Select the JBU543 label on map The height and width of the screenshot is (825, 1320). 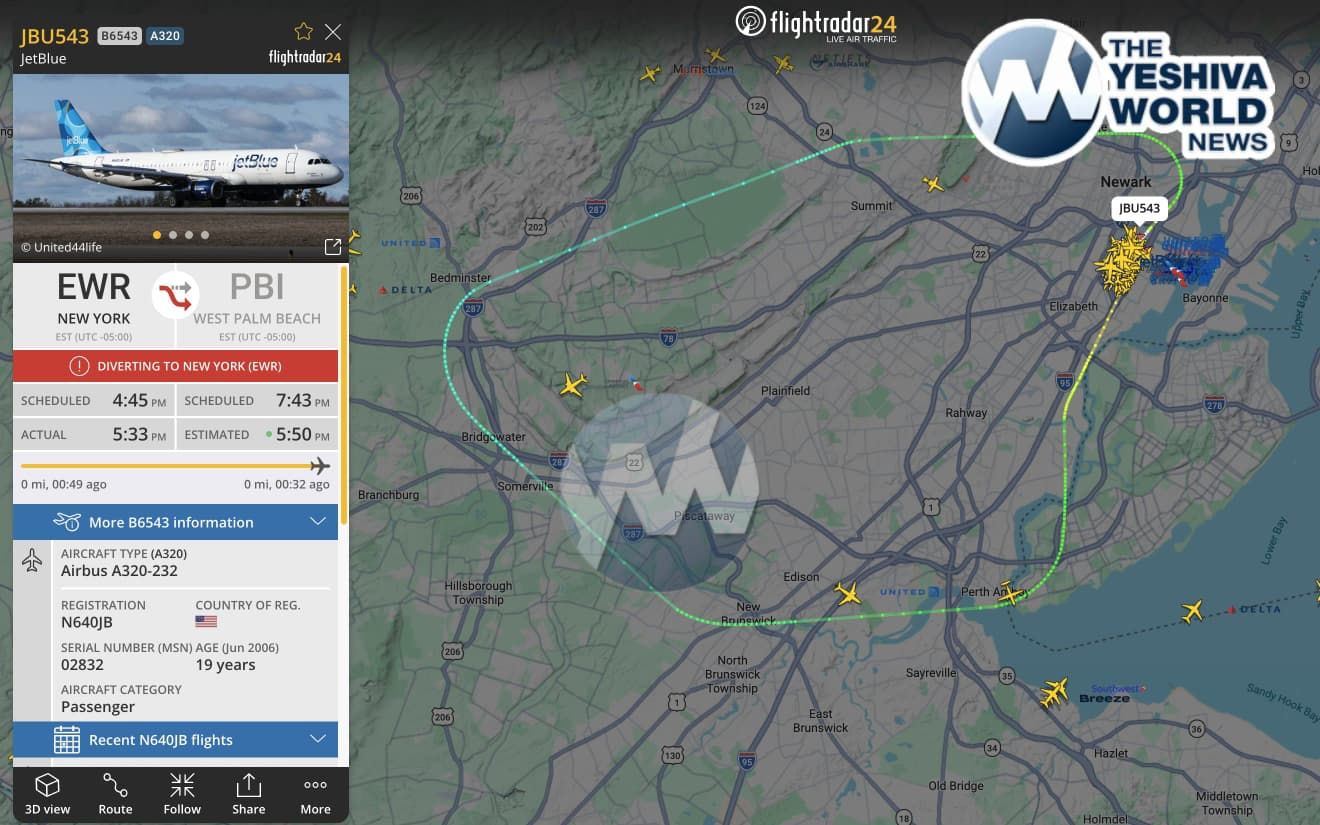pyautogui.click(x=1139, y=209)
